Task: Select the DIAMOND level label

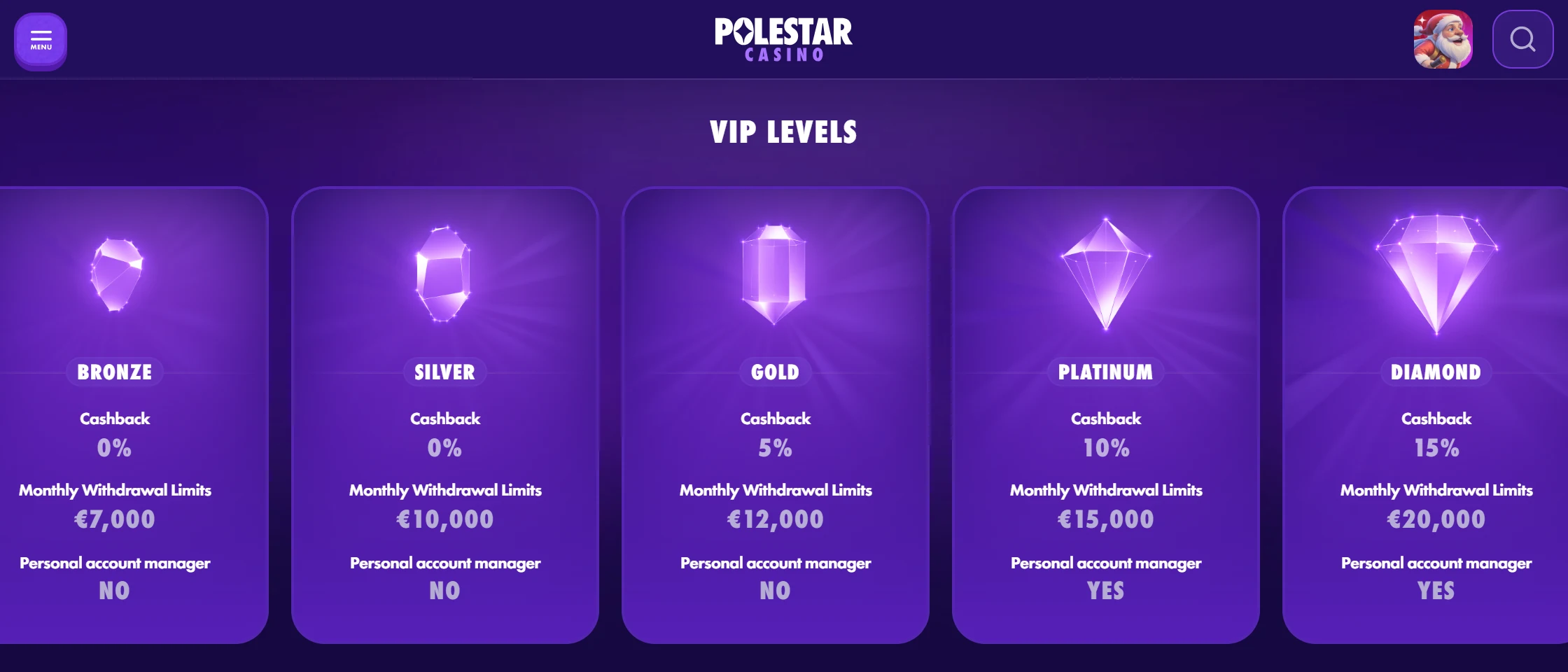Action: 1436,372
